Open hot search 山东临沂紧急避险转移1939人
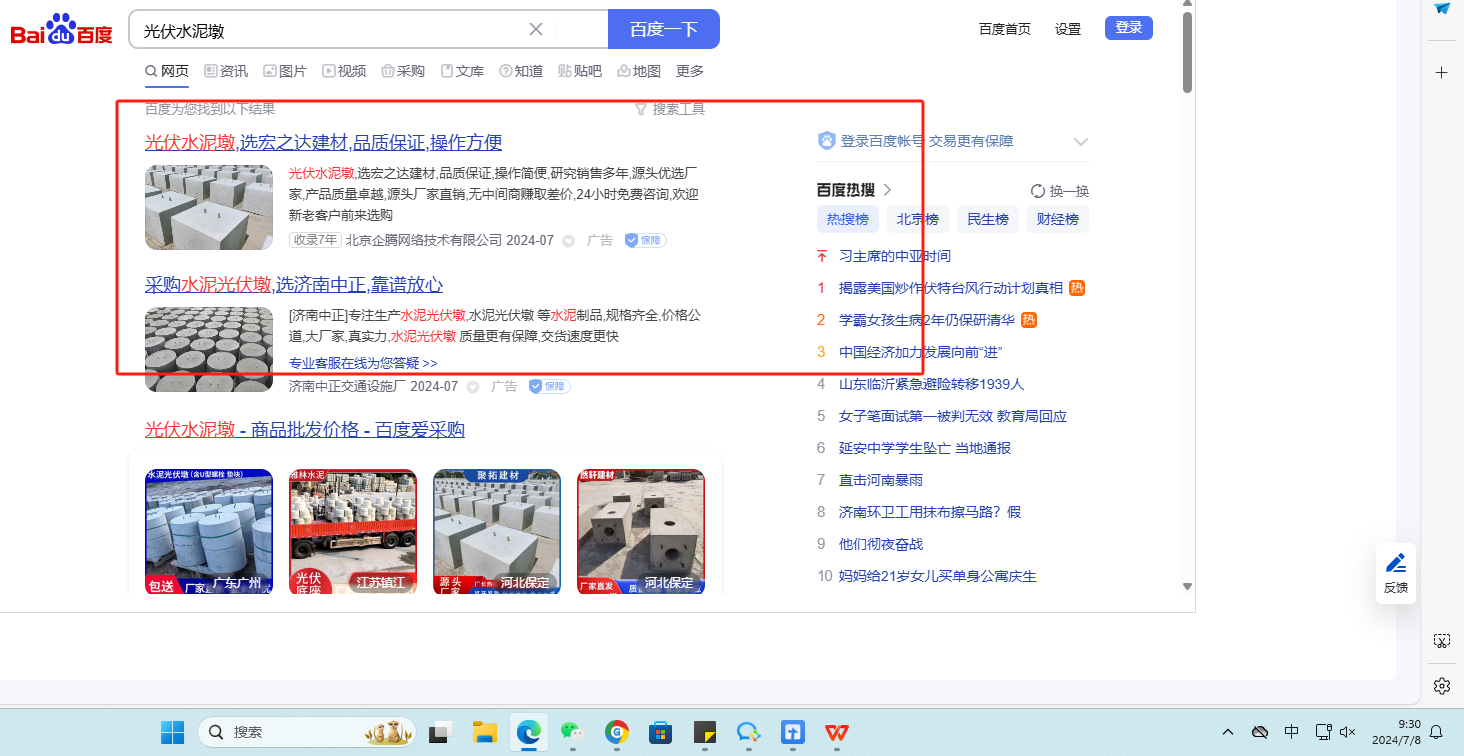Screen dimensions: 1464x756 click(x=932, y=384)
